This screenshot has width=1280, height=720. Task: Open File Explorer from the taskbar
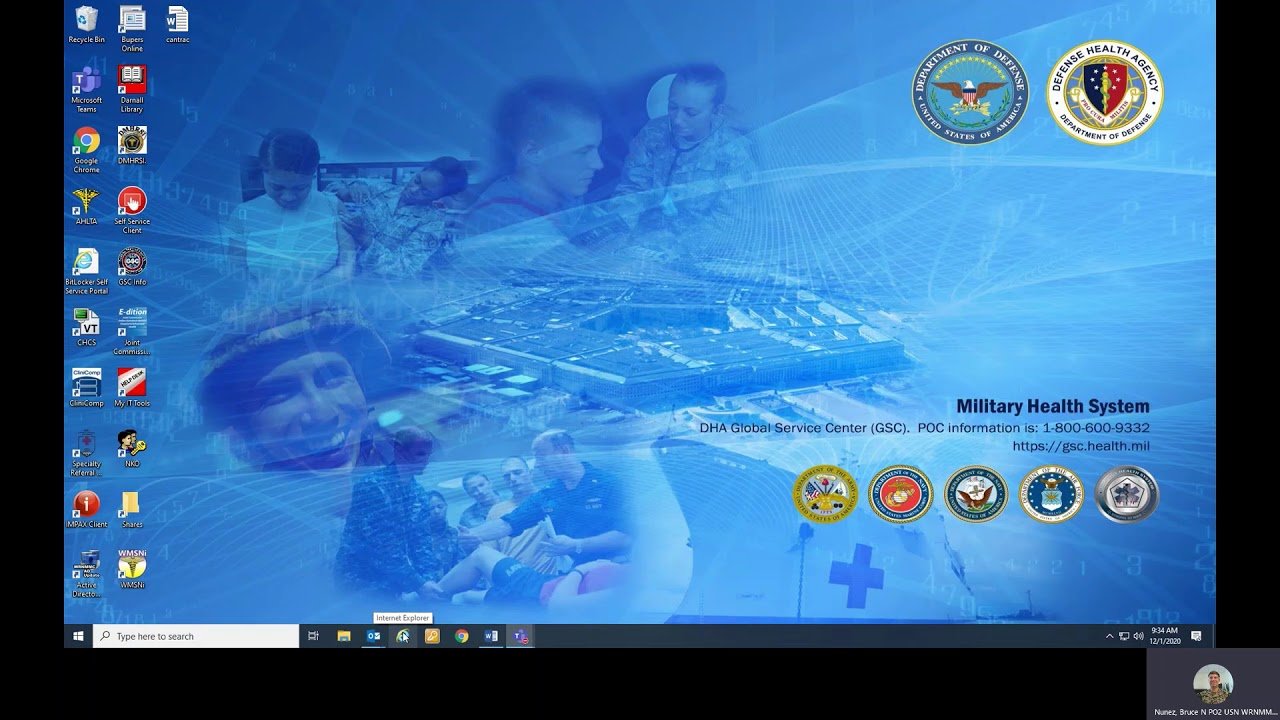(x=343, y=636)
